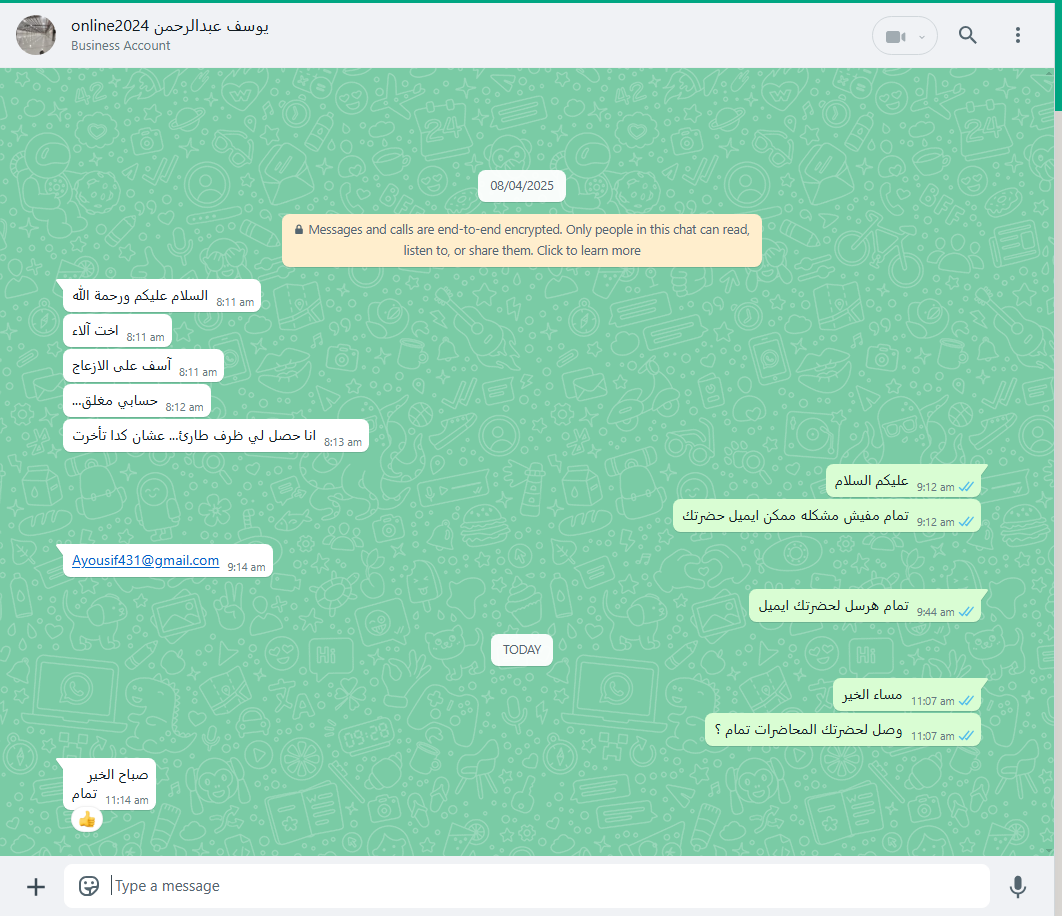
Task: Open the emoji and sticker picker
Action: (89, 886)
